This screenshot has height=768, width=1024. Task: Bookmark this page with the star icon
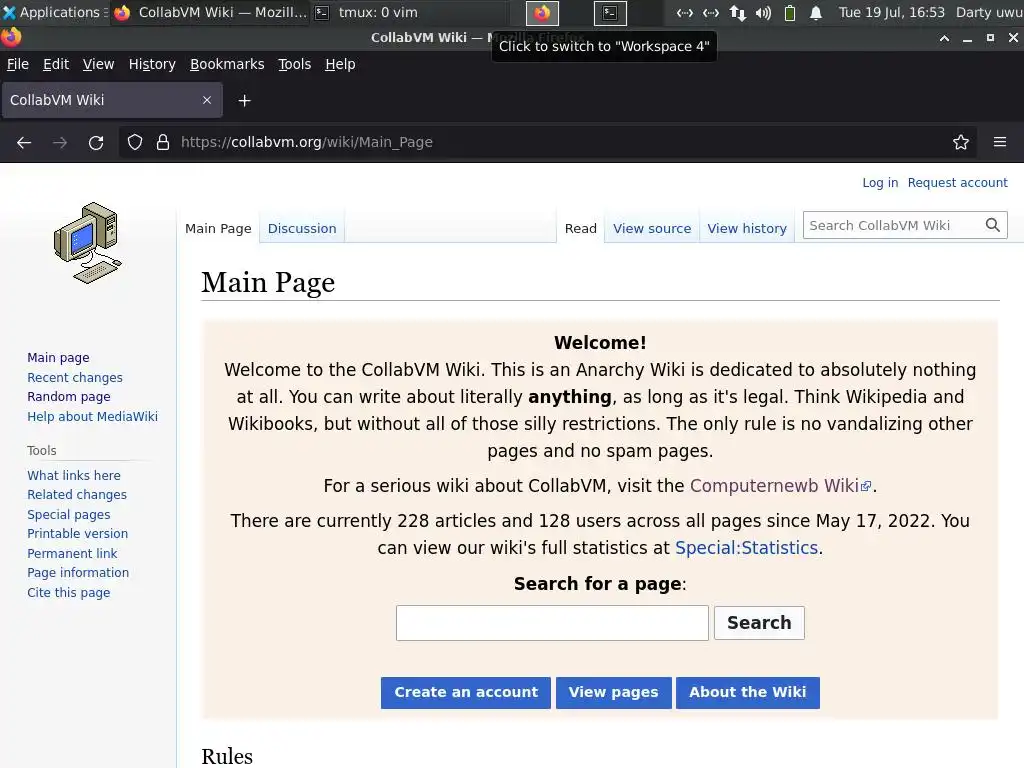point(961,142)
